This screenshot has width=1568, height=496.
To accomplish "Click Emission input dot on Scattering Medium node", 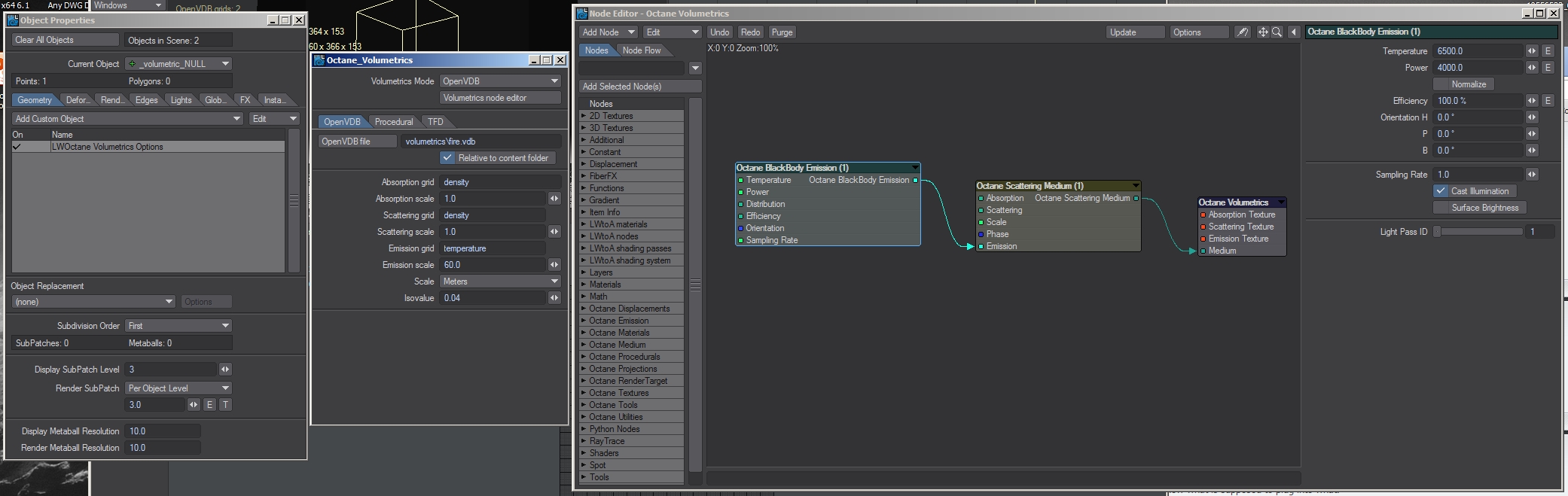I will [981, 247].
